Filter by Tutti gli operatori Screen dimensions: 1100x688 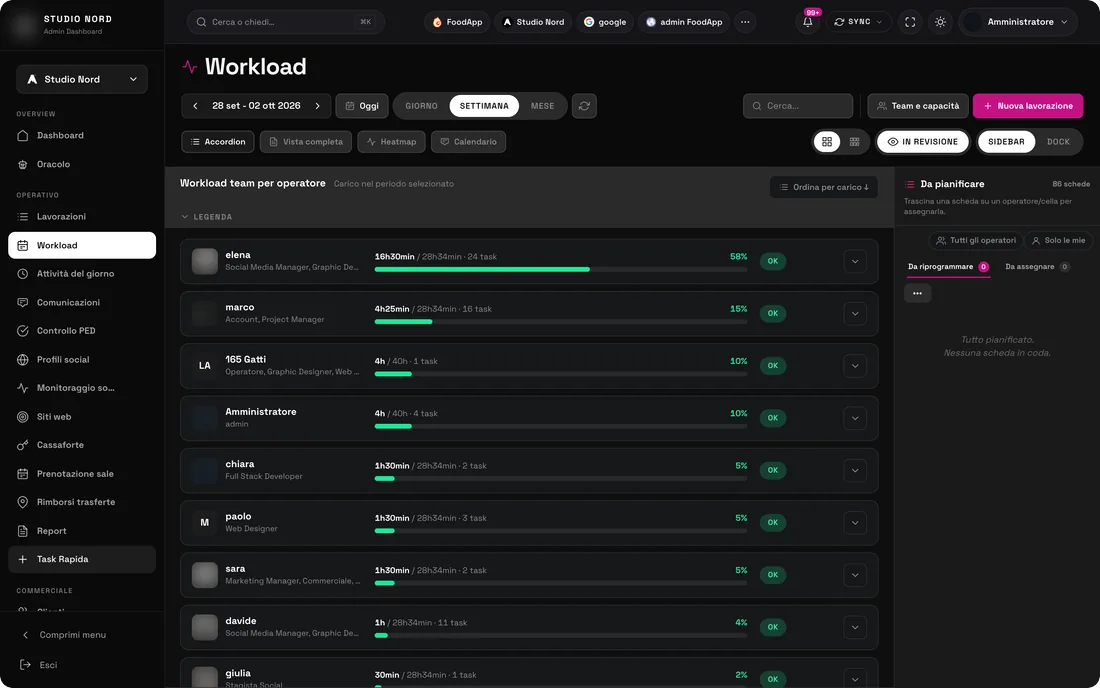[x=976, y=241]
